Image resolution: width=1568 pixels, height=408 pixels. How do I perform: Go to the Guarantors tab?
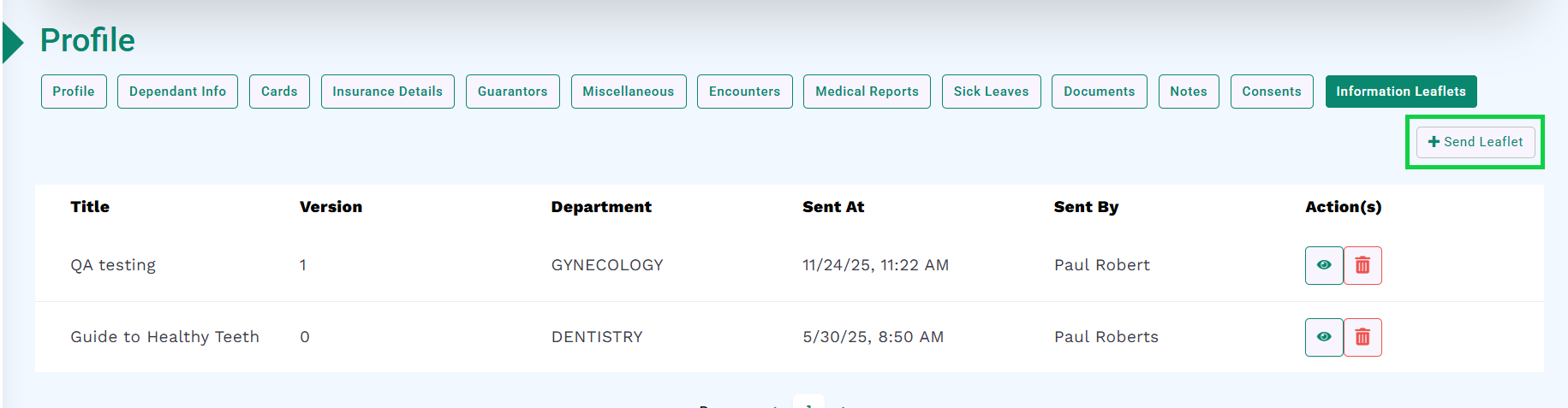(512, 92)
